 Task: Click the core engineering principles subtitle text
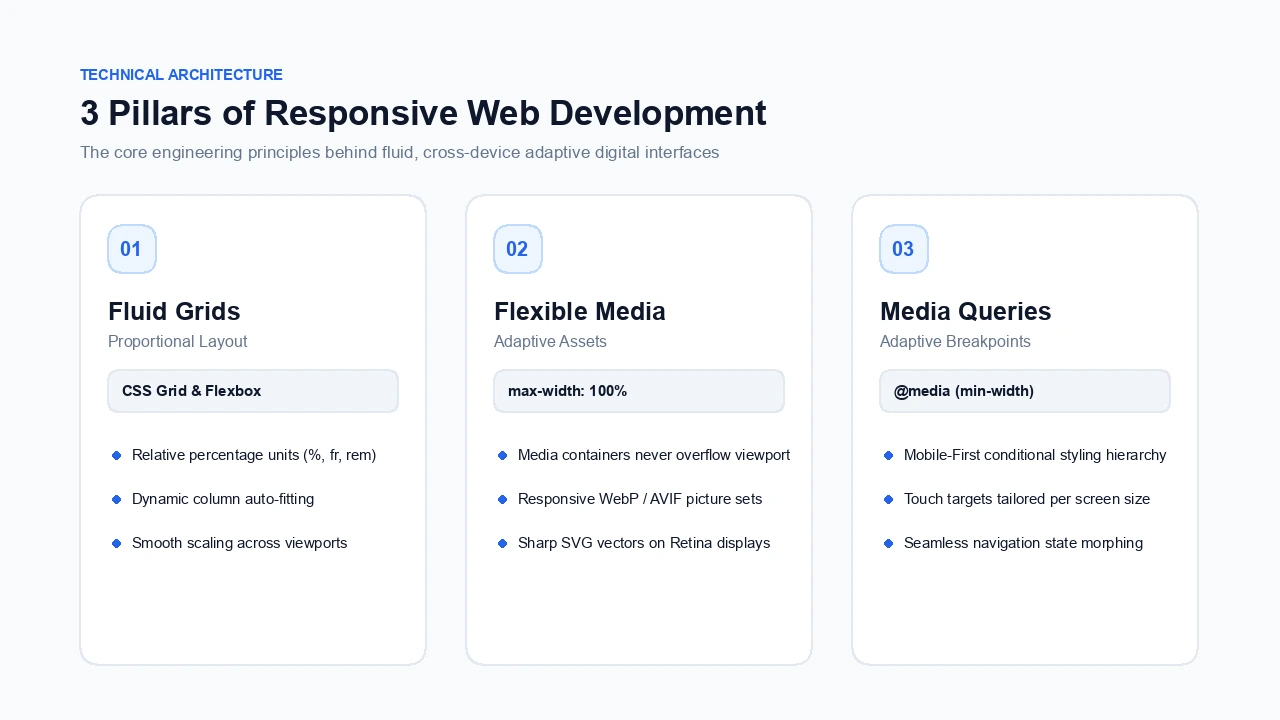(400, 153)
